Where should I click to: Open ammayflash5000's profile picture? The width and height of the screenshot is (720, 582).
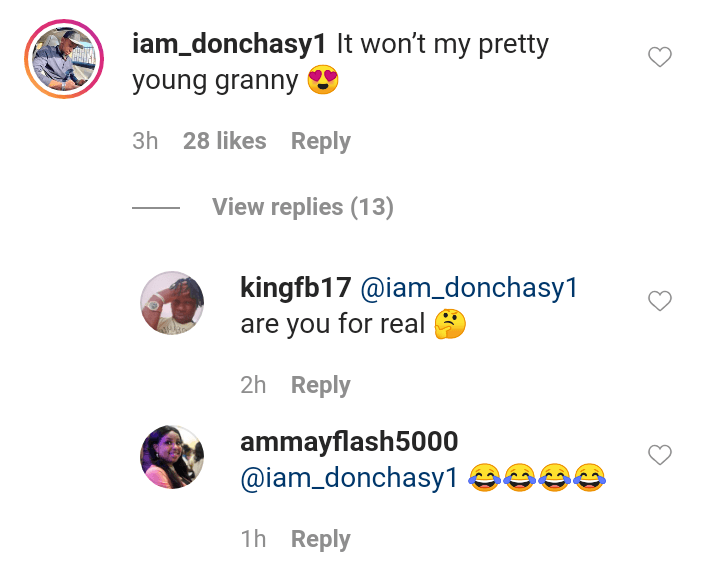[x=172, y=456]
